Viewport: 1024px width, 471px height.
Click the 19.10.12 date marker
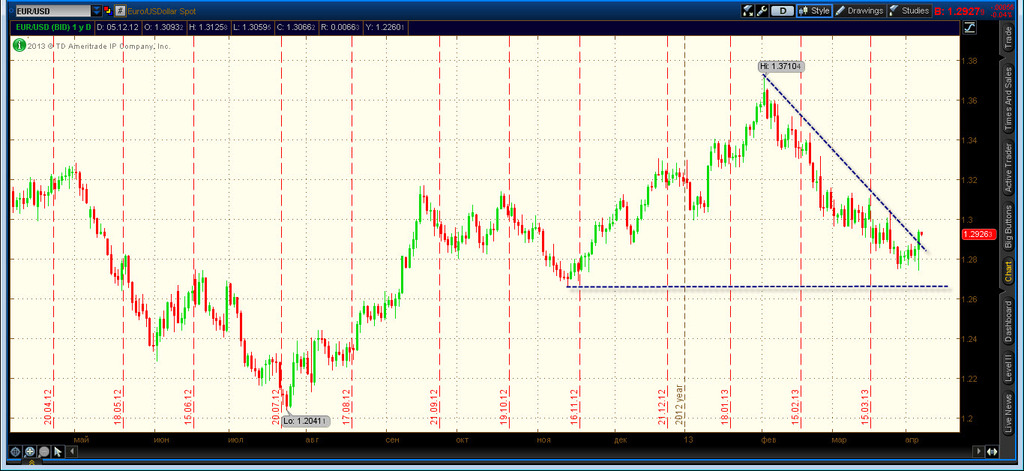(x=504, y=408)
